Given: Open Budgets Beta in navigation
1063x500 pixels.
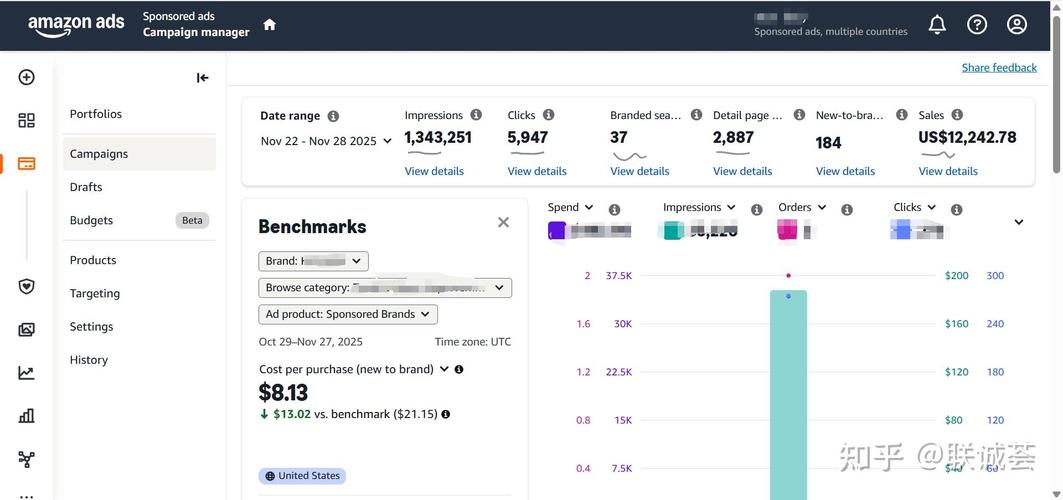Looking at the screenshot, I should [139, 220].
